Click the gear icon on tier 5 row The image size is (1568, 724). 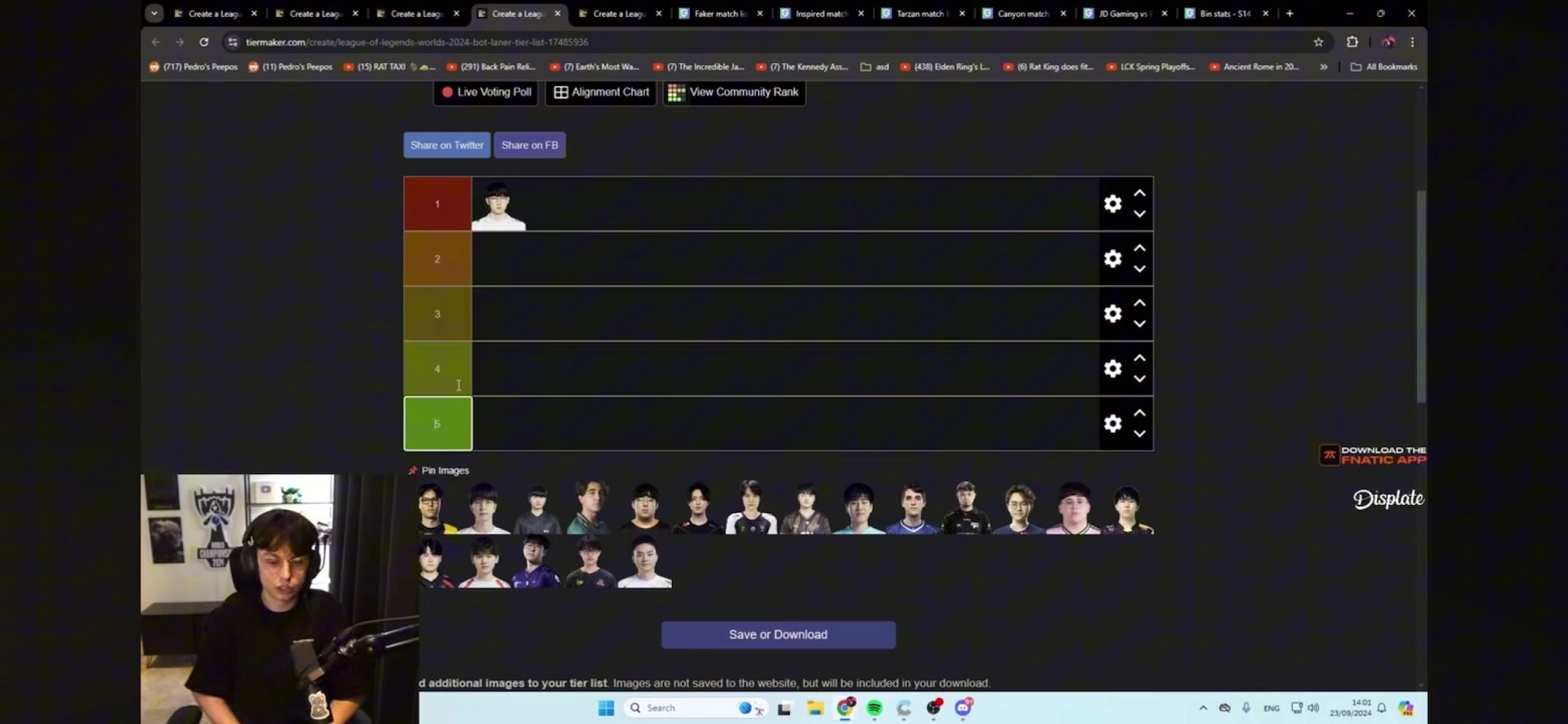click(x=1112, y=423)
